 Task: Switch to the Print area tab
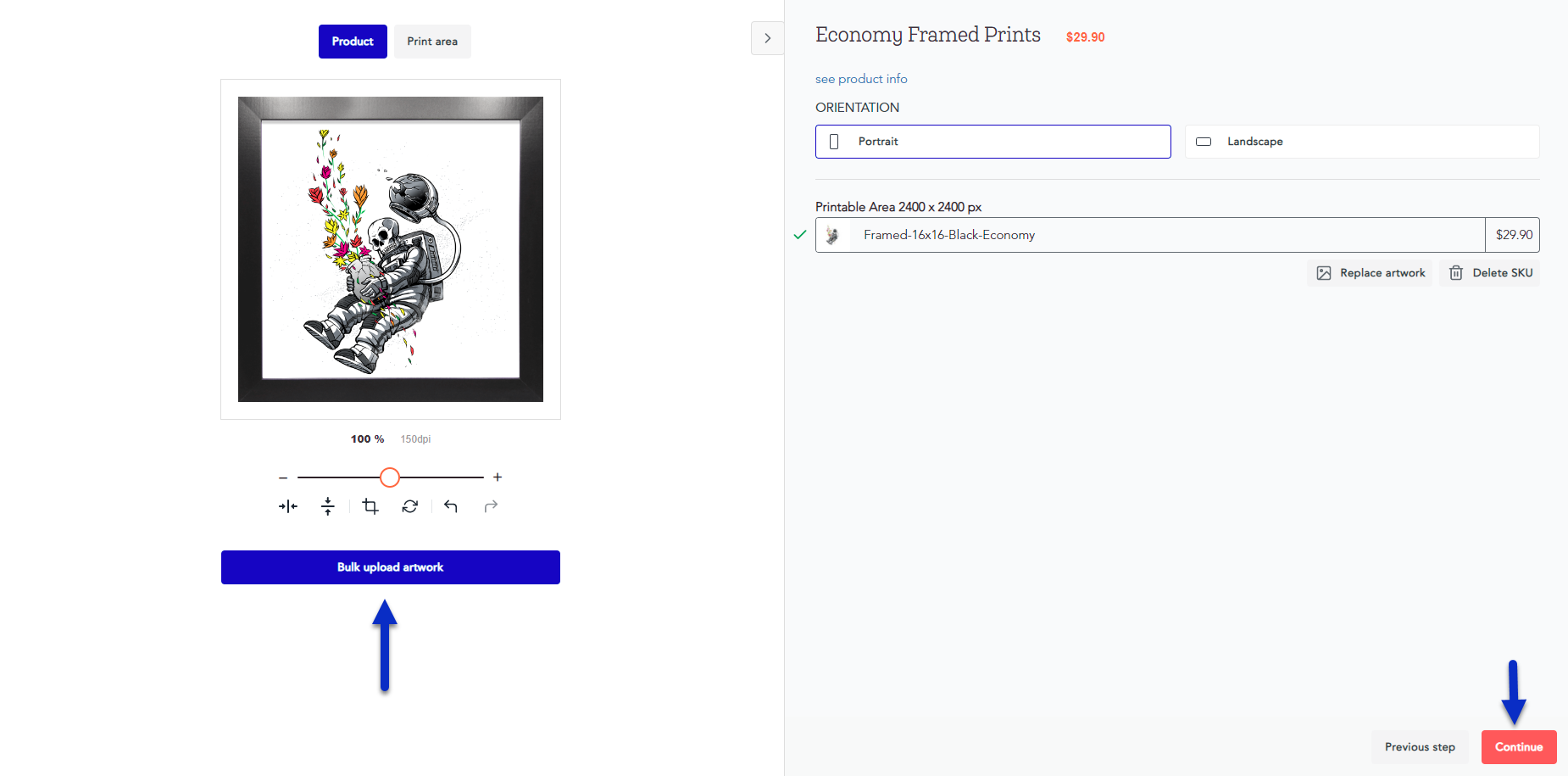(432, 42)
